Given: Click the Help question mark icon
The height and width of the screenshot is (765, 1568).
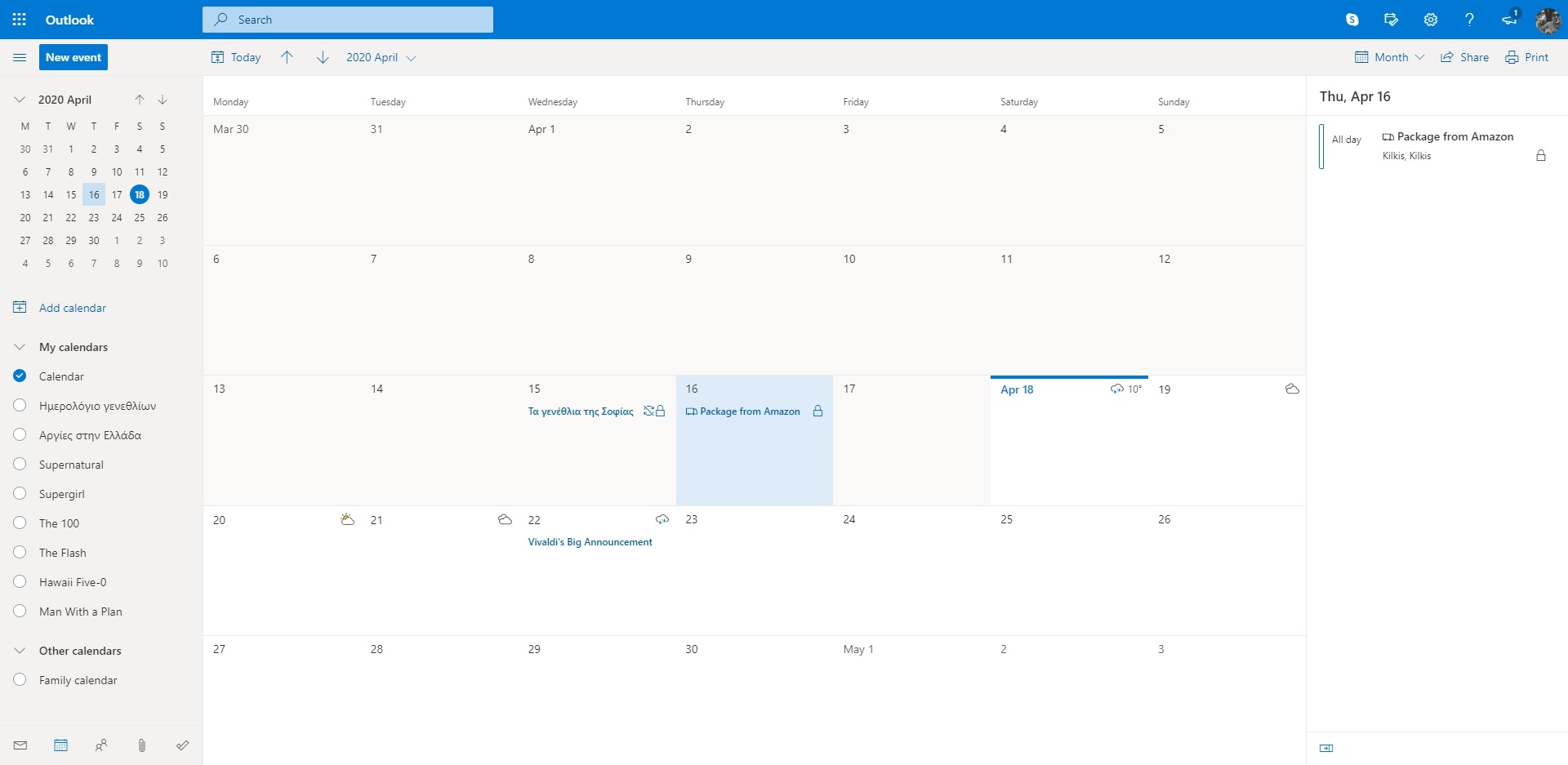Looking at the screenshot, I should point(1469,20).
